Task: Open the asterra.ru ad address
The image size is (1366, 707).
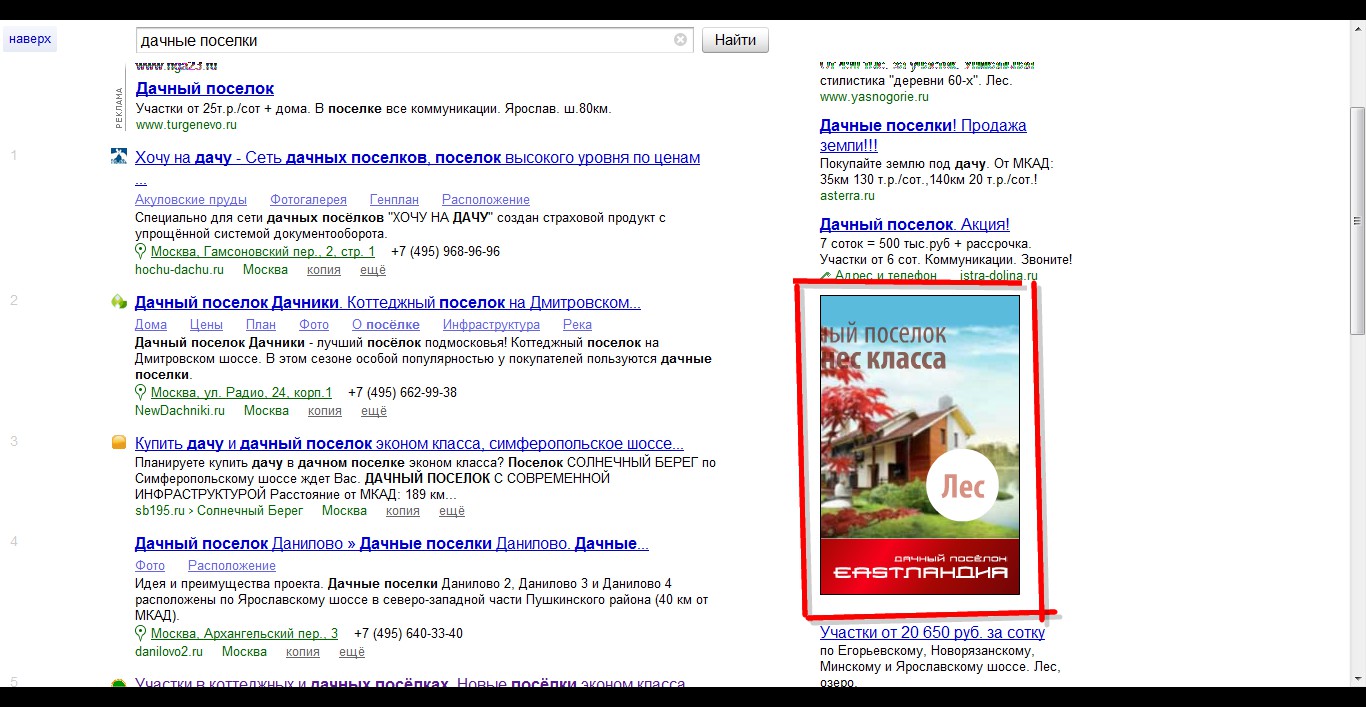Action: point(847,196)
